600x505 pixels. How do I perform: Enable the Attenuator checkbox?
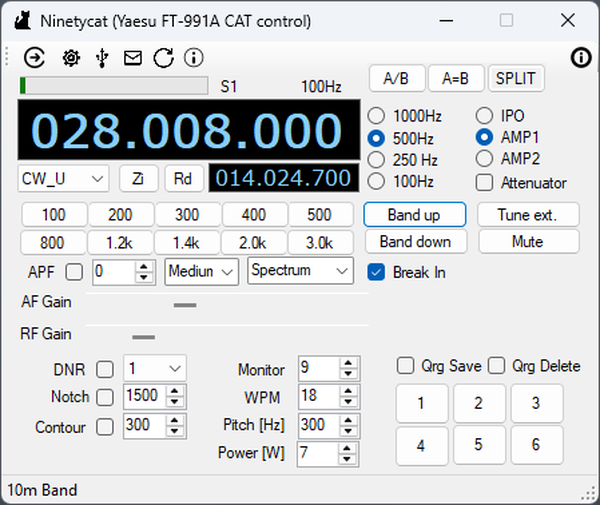[484, 182]
